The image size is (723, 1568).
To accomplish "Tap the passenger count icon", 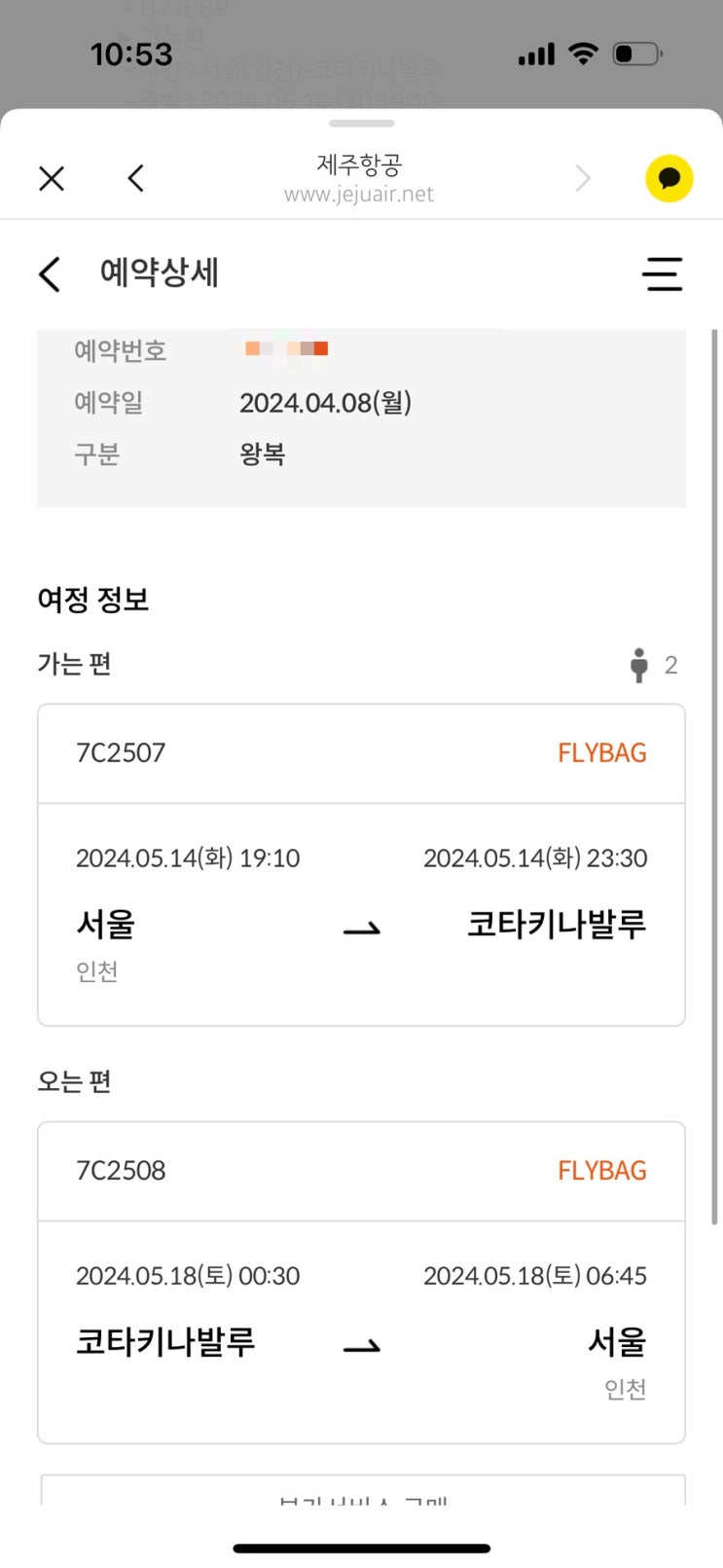I will tap(639, 665).
